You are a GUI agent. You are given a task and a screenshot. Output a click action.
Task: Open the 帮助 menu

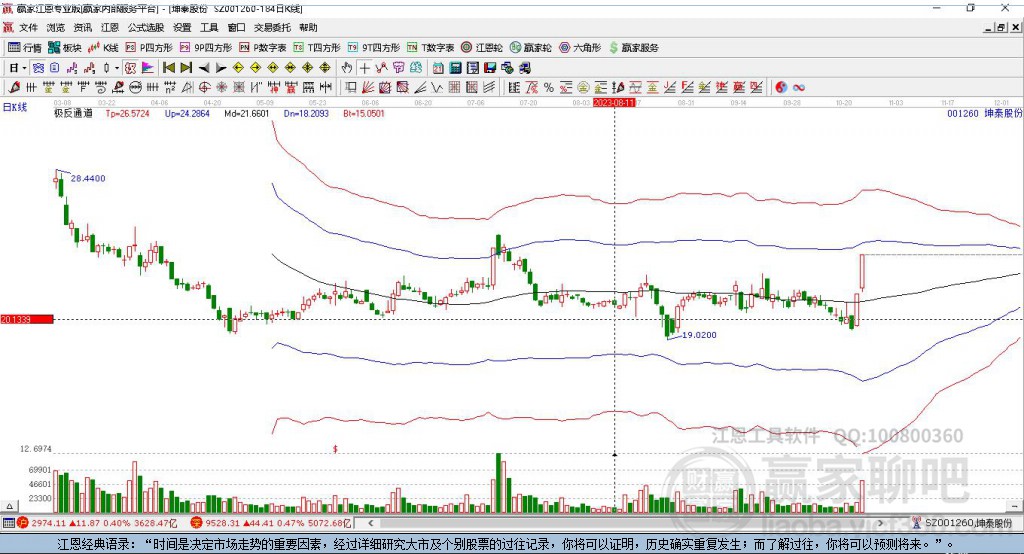click(308, 27)
